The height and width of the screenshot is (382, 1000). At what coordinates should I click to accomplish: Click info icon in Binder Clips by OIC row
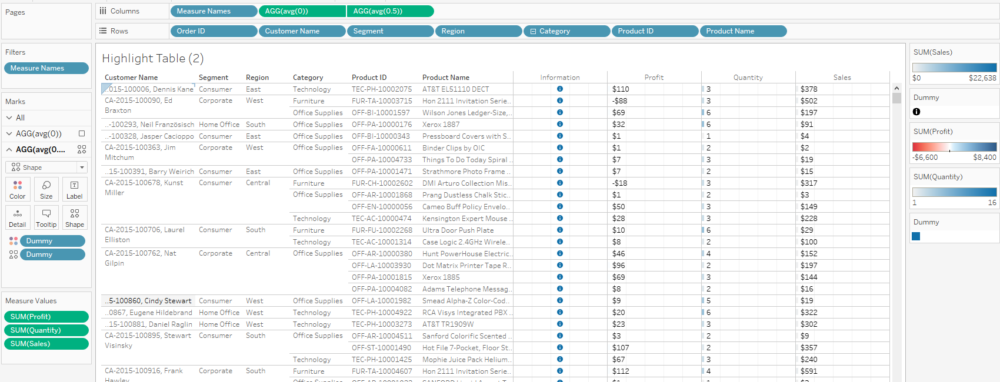click(x=560, y=147)
